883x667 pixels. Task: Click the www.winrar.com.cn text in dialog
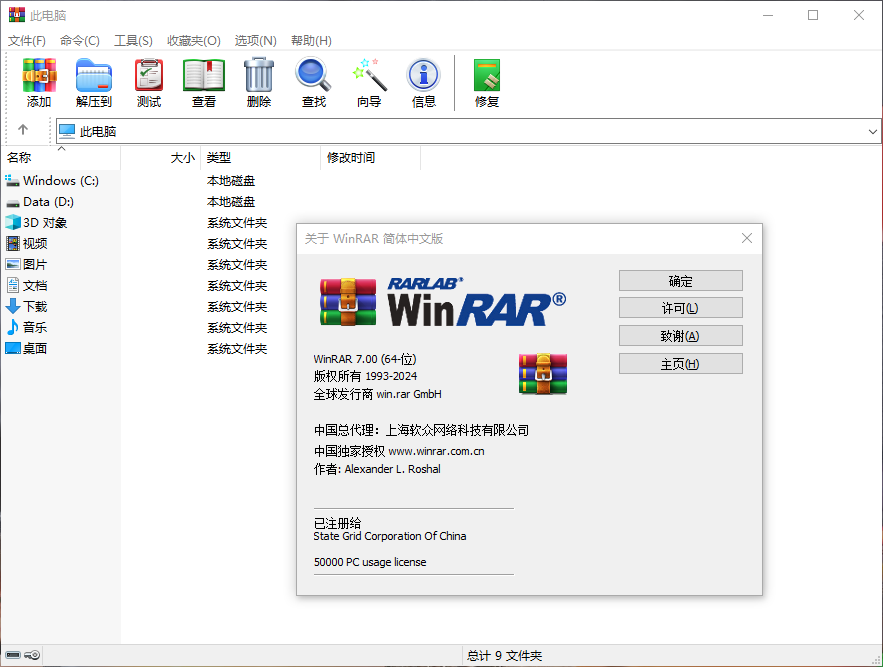pyautogui.click(x=436, y=451)
